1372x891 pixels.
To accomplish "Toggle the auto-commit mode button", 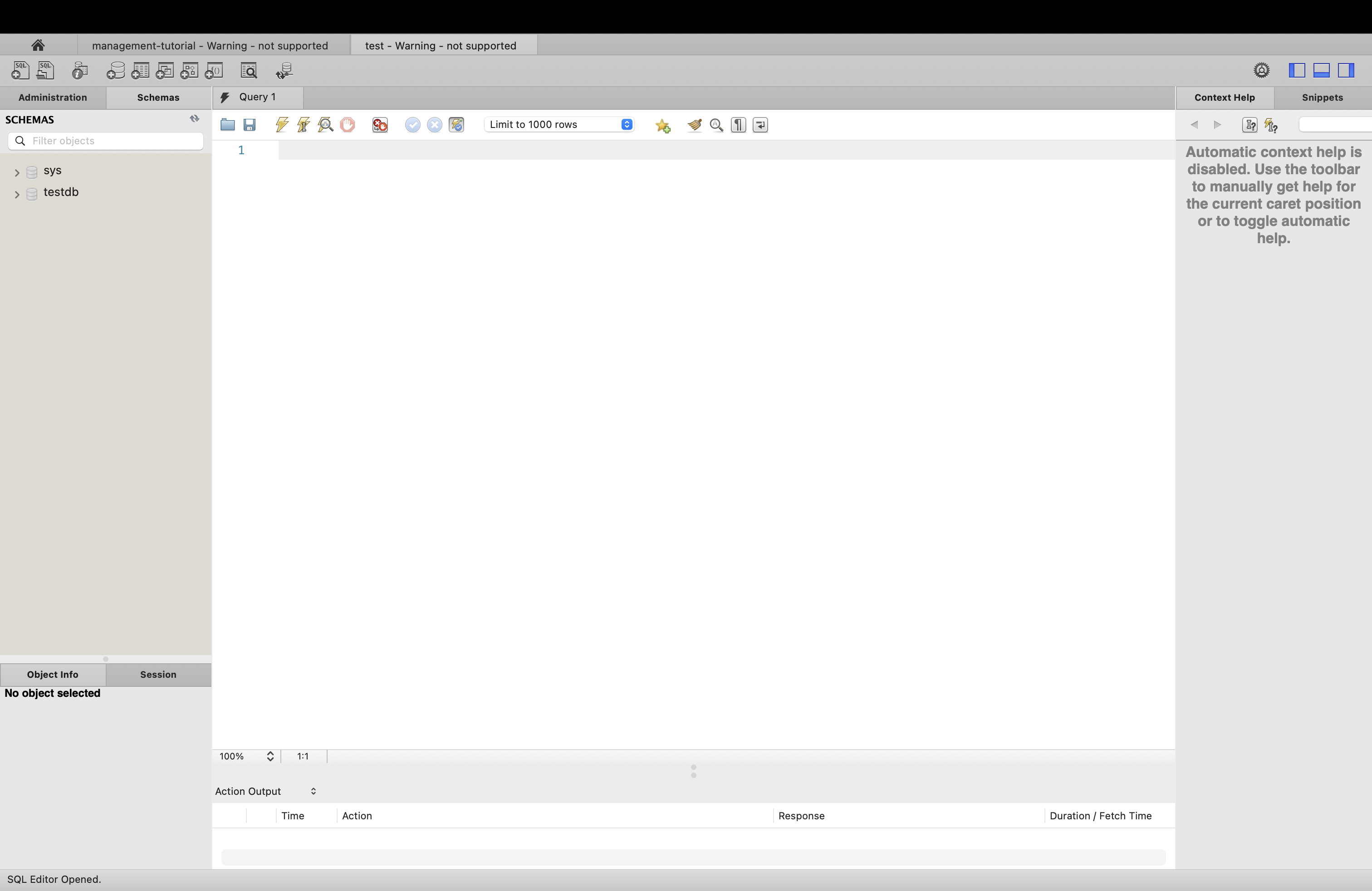I will (x=456, y=124).
